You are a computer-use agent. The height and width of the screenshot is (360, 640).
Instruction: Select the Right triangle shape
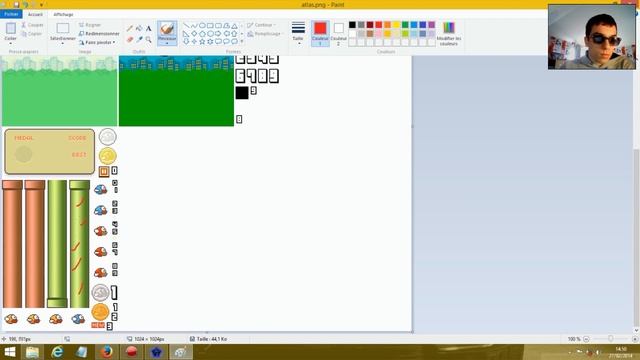point(186,33)
